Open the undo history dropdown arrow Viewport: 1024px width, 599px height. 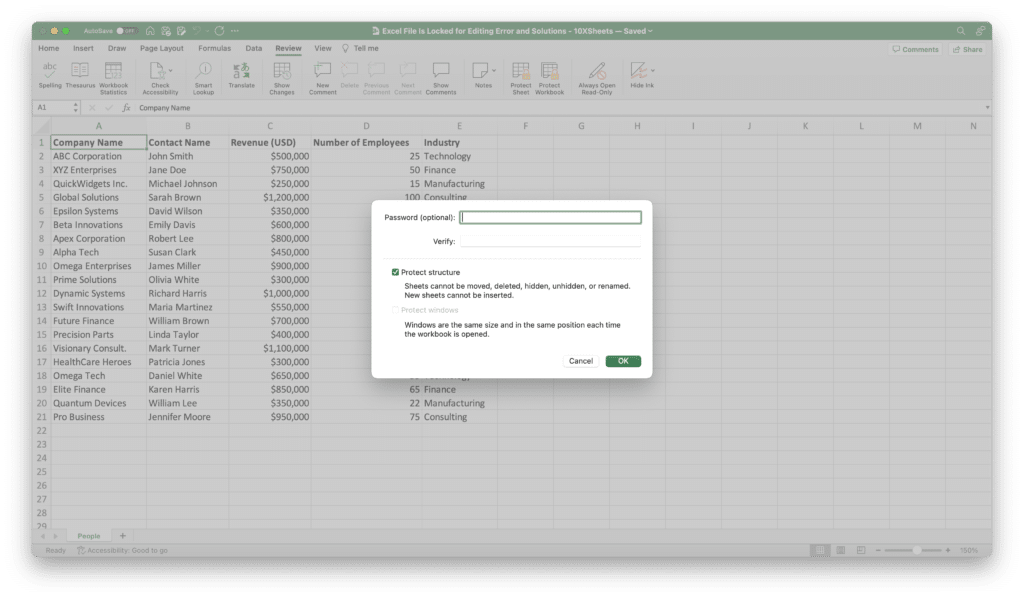(x=207, y=31)
